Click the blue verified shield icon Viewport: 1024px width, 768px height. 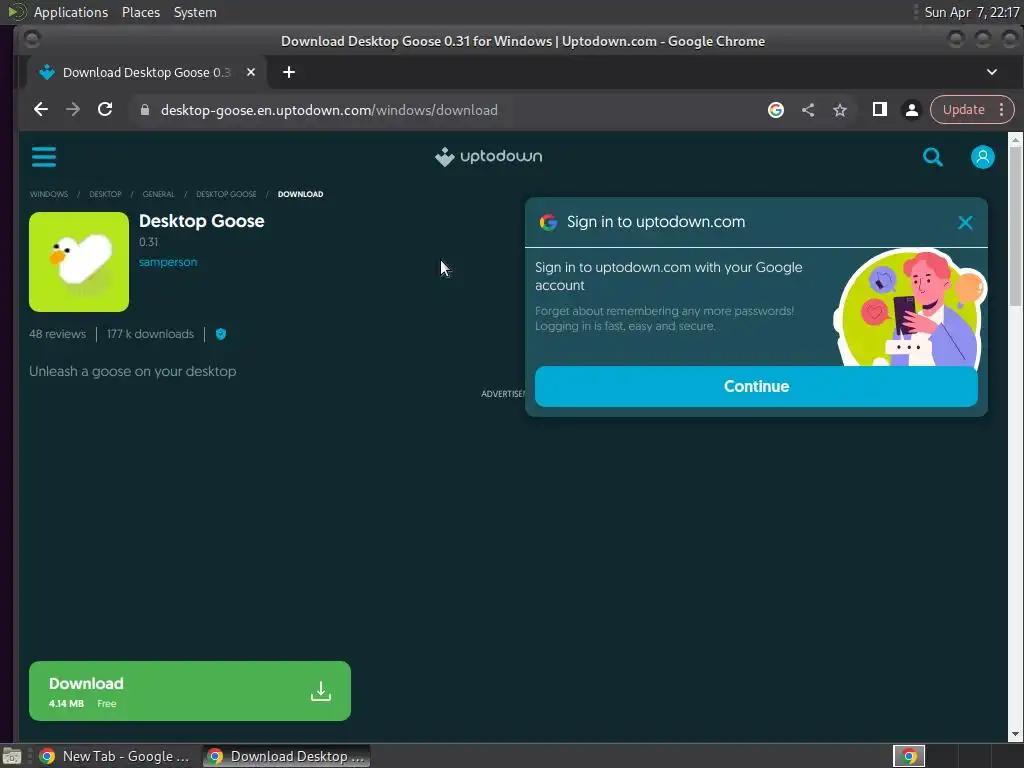(x=221, y=334)
